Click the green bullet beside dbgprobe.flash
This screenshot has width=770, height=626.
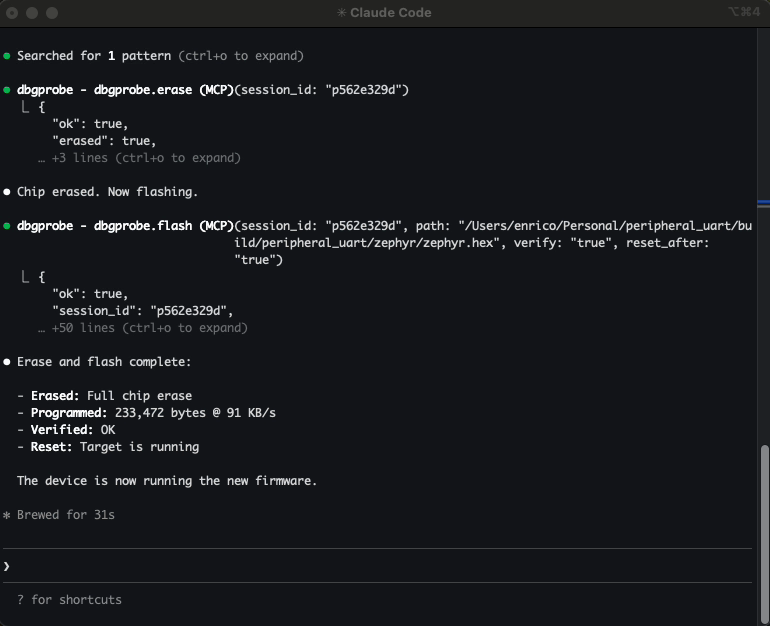pyautogui.click(x=7, y=226)
